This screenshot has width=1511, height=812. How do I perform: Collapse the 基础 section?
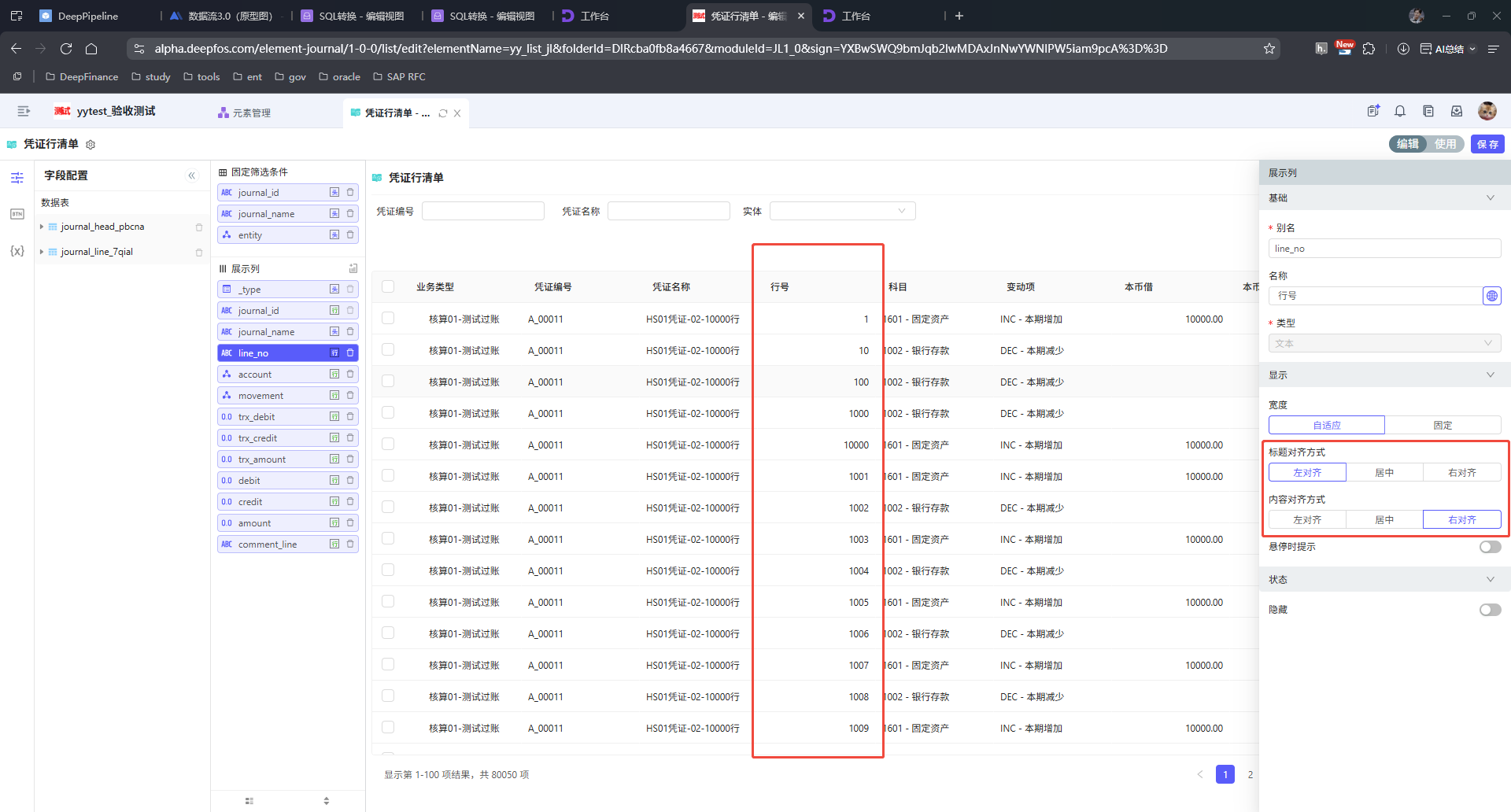(x=1490, y=198)
